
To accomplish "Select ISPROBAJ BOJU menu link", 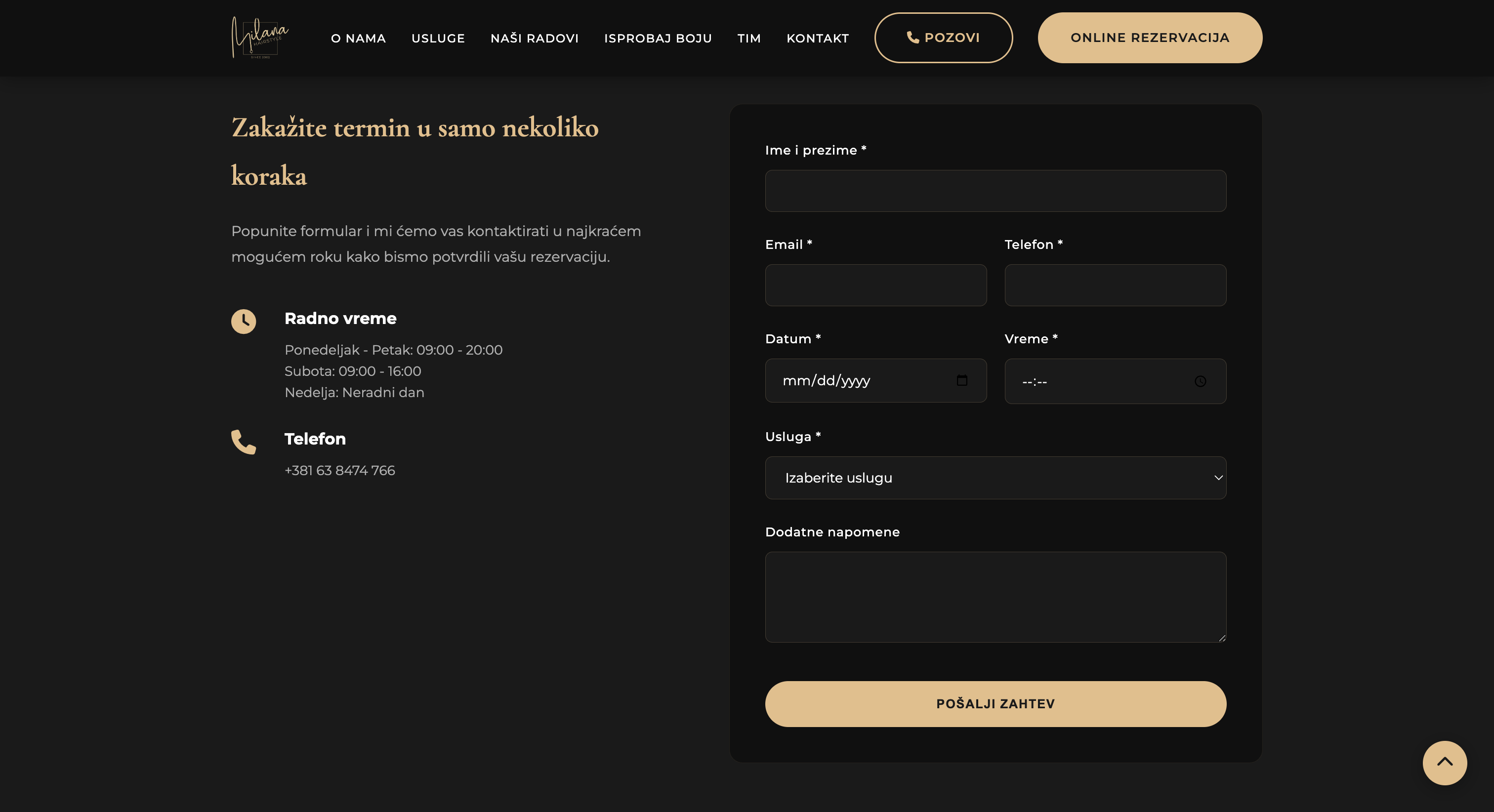I will point(658,39).
